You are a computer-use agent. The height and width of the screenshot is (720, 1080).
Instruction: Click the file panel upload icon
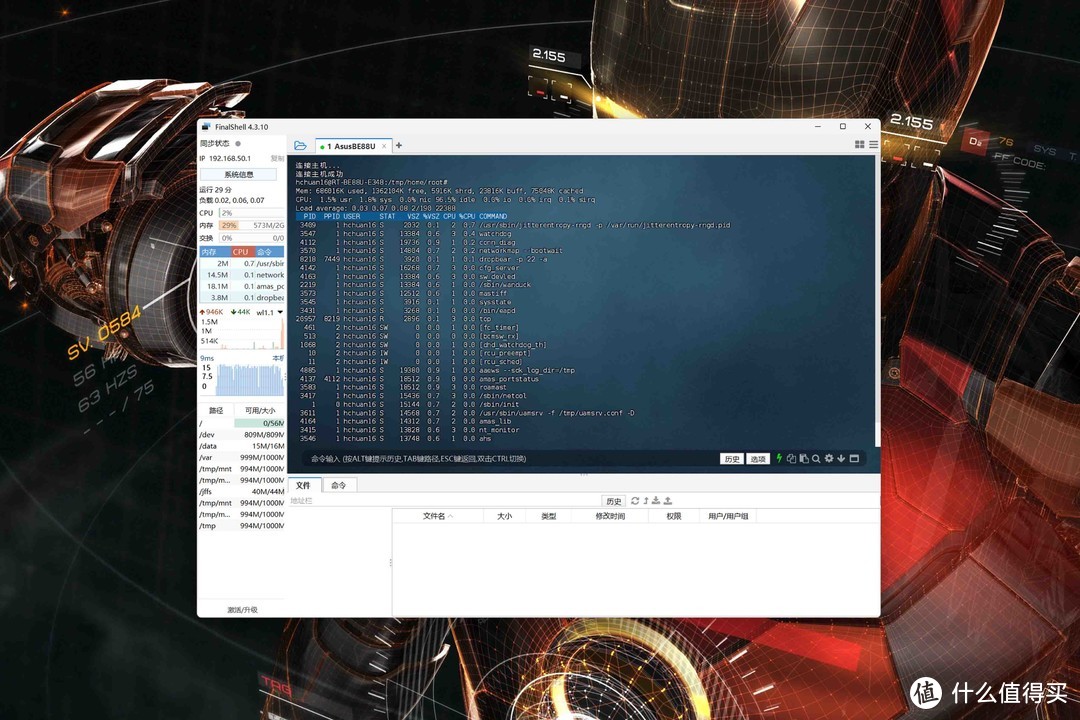[669, 501]
